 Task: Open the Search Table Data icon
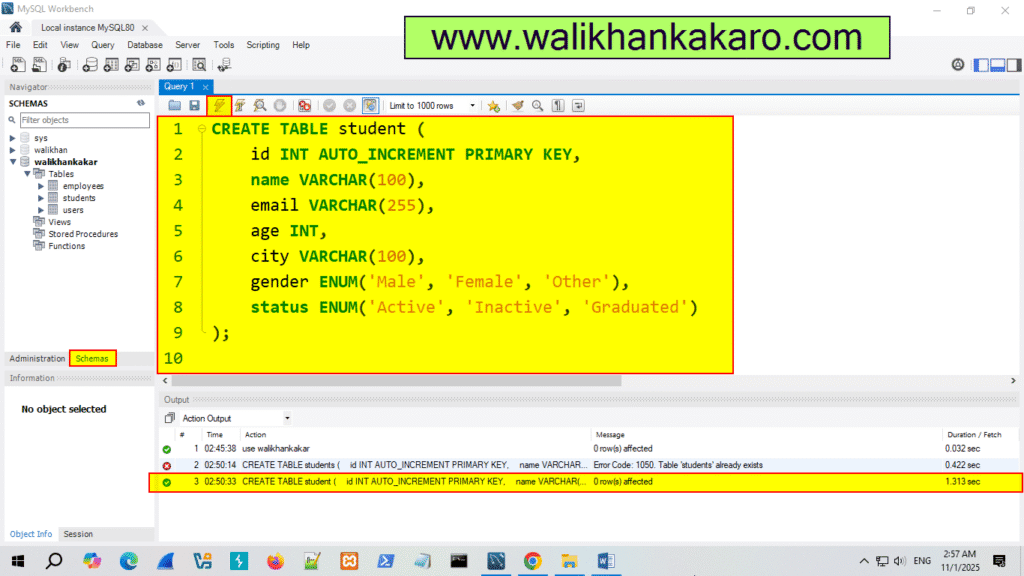point(197,64)
